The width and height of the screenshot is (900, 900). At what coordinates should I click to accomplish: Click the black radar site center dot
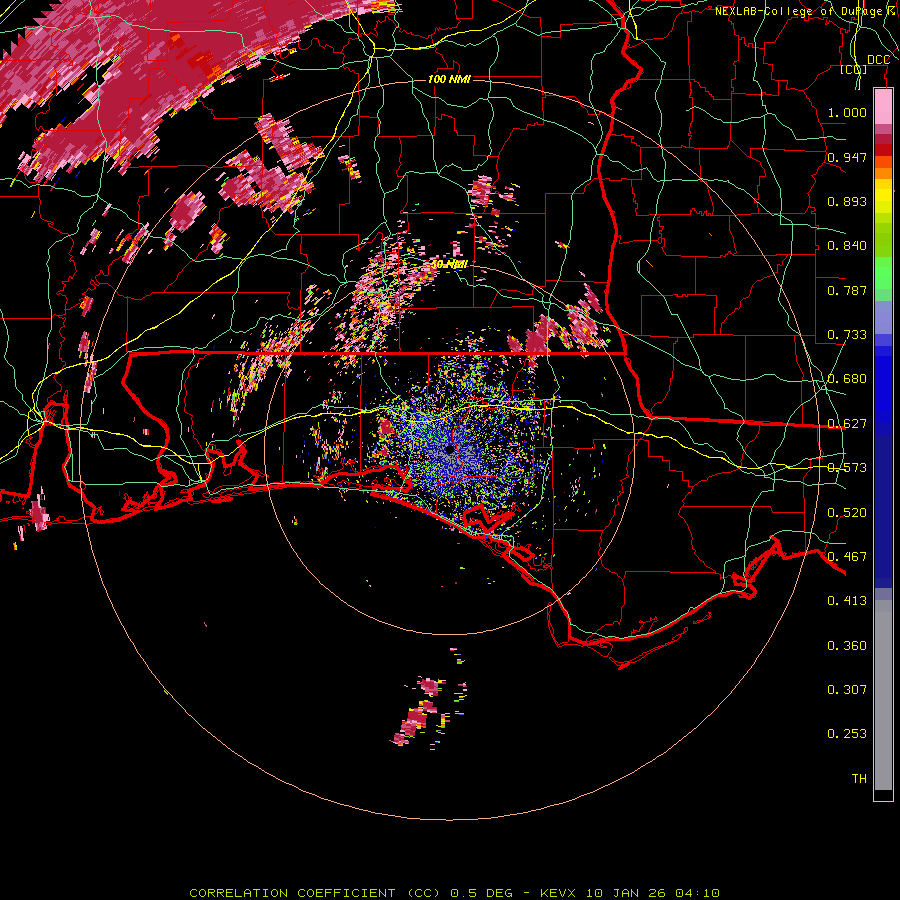coord(449,449)
